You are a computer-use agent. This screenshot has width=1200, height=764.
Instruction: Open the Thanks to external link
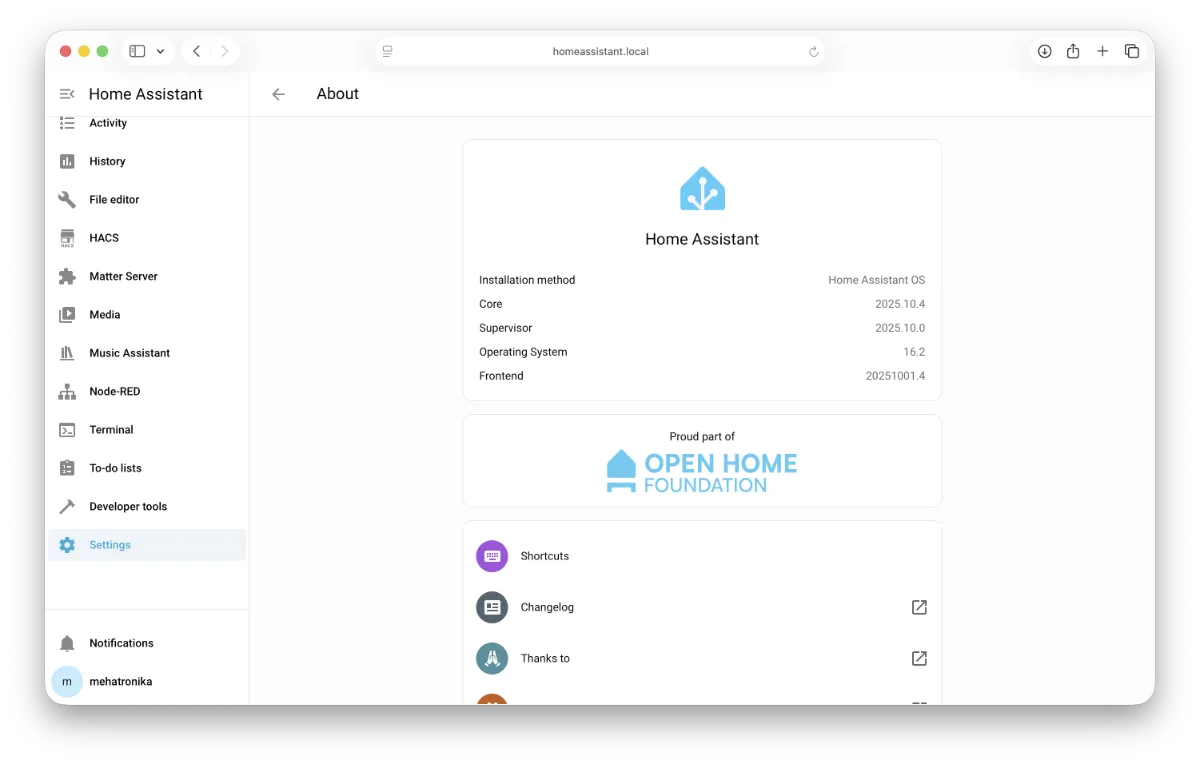tap(919, 658)
